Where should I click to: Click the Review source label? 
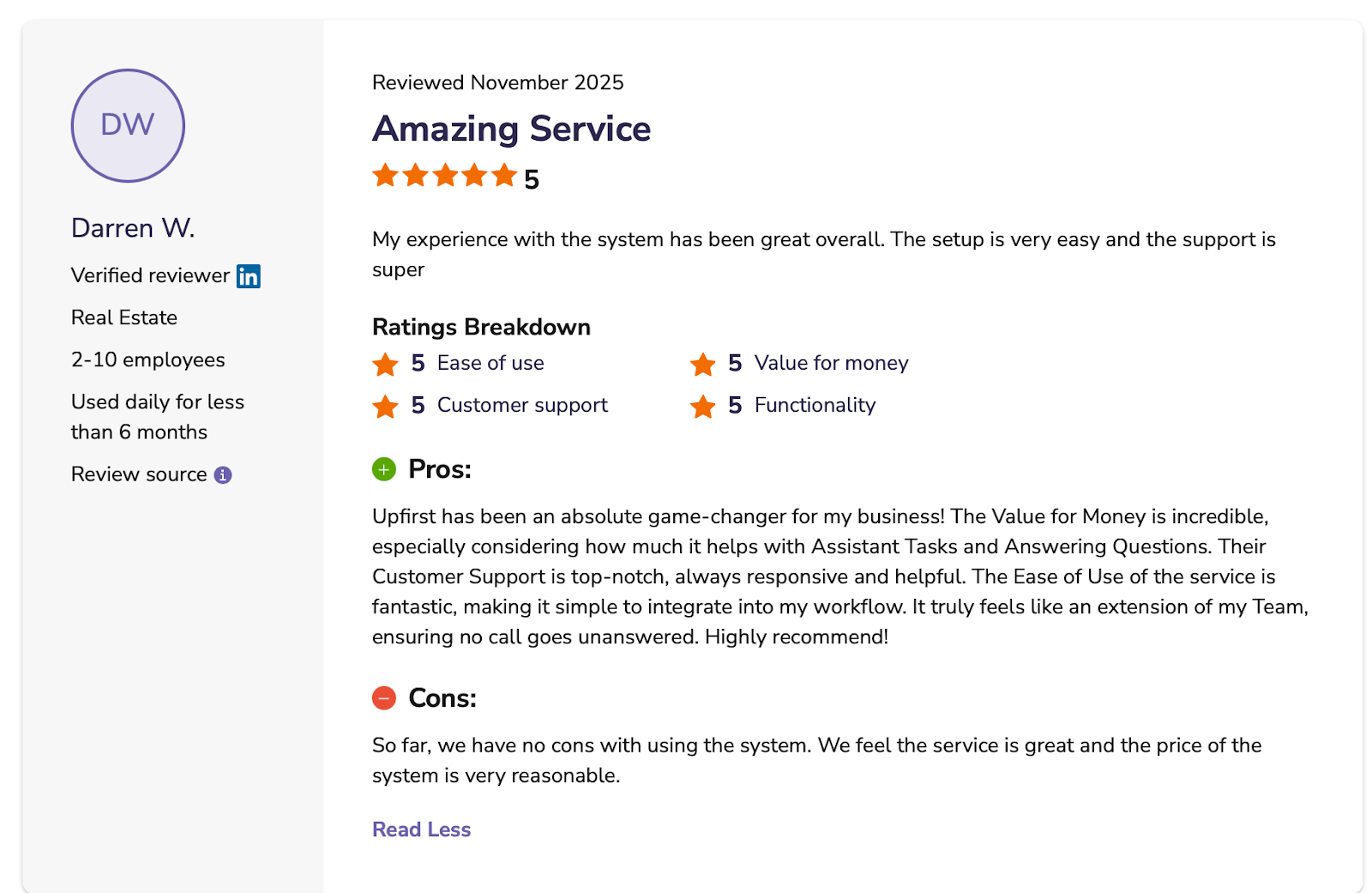(139, 474)
